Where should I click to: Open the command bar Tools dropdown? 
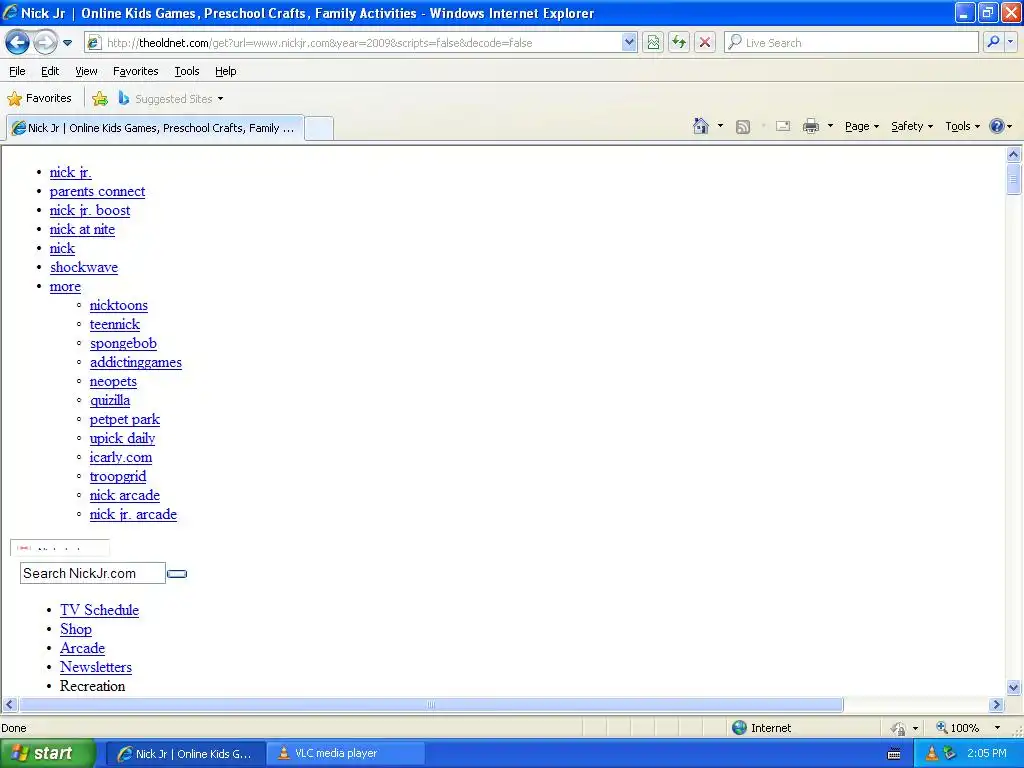[963, 127]
